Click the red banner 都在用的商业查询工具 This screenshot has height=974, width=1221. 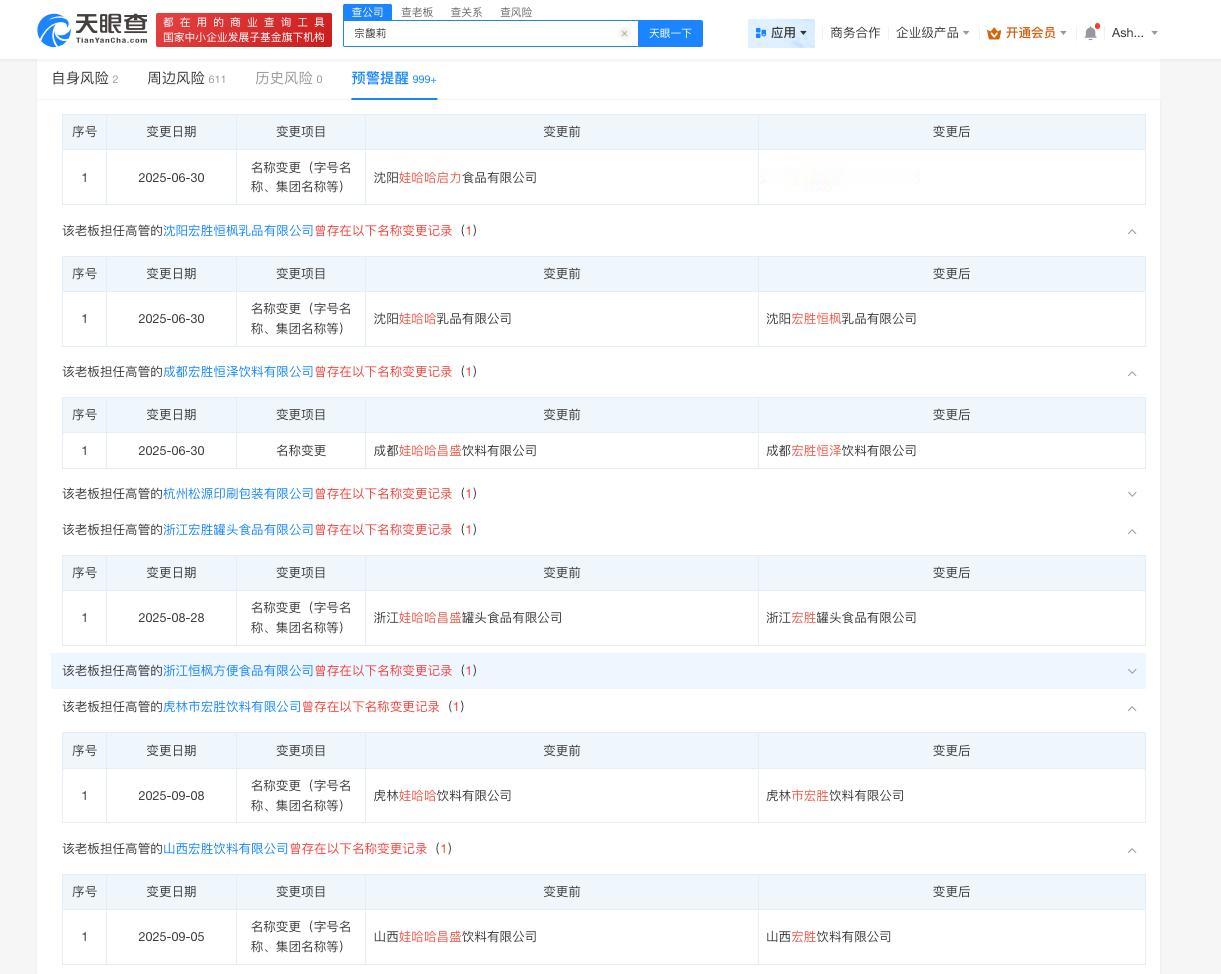coord(244,30)
